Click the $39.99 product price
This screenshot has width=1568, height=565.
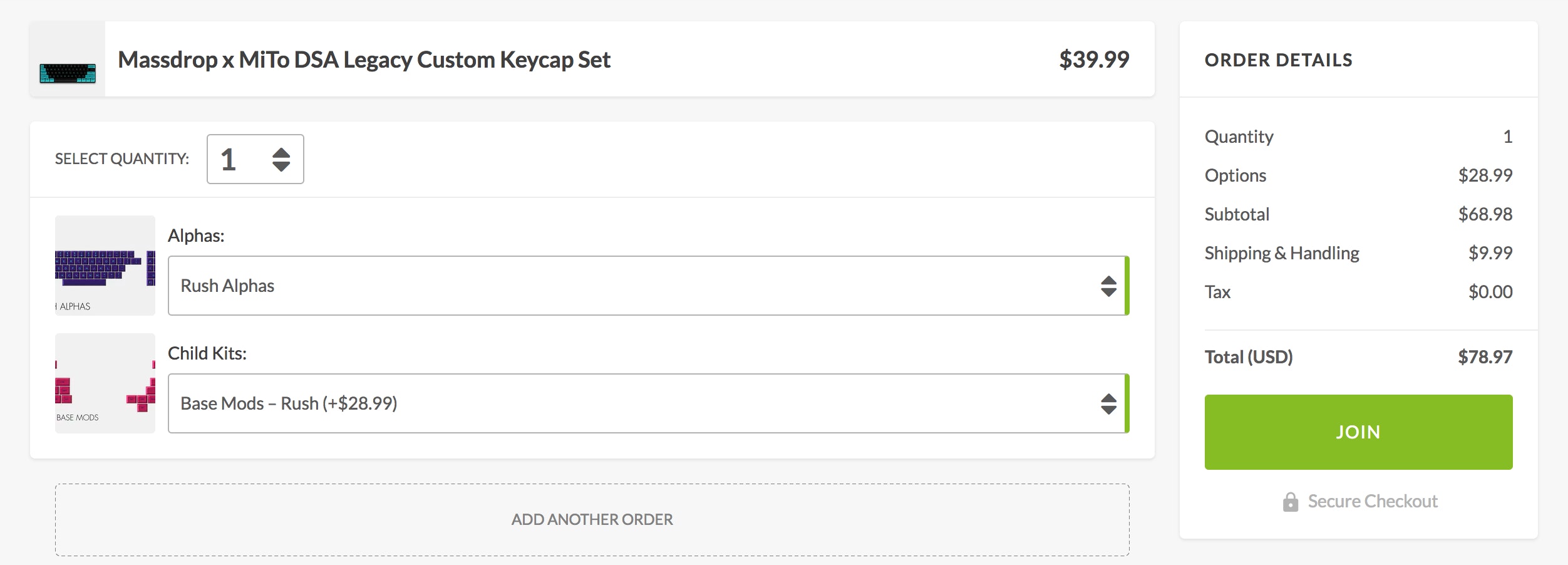point(1093,60)
